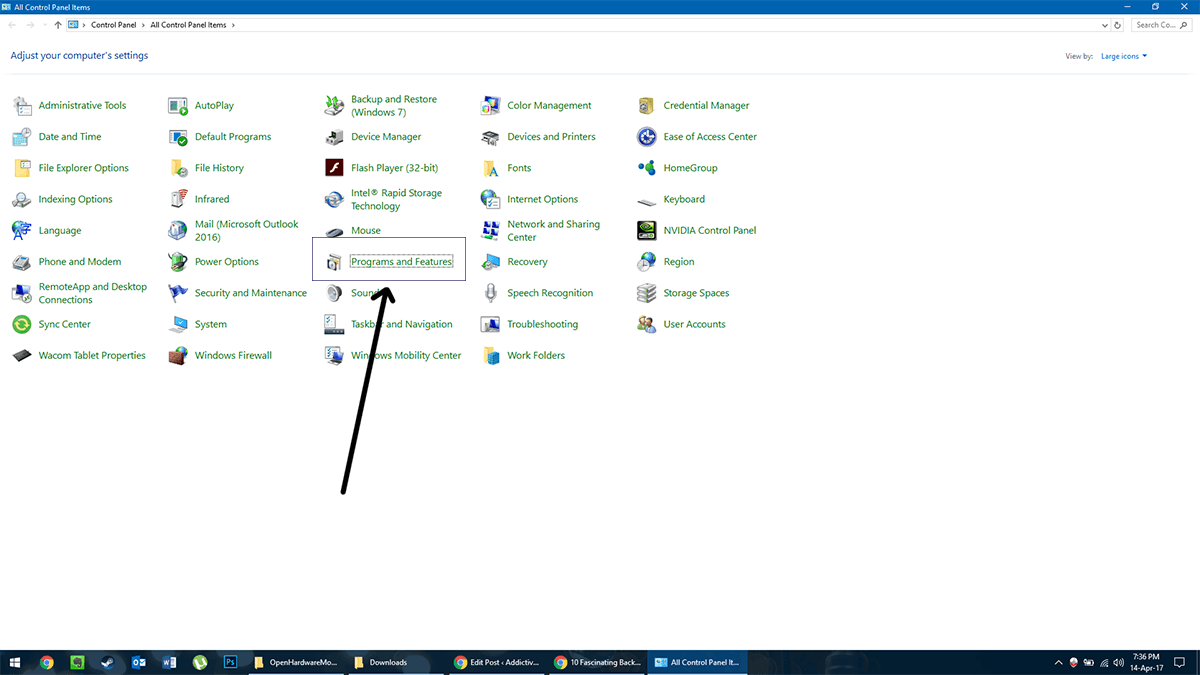
Task: Open Steam from the taskbar
Action: (107, 662)
